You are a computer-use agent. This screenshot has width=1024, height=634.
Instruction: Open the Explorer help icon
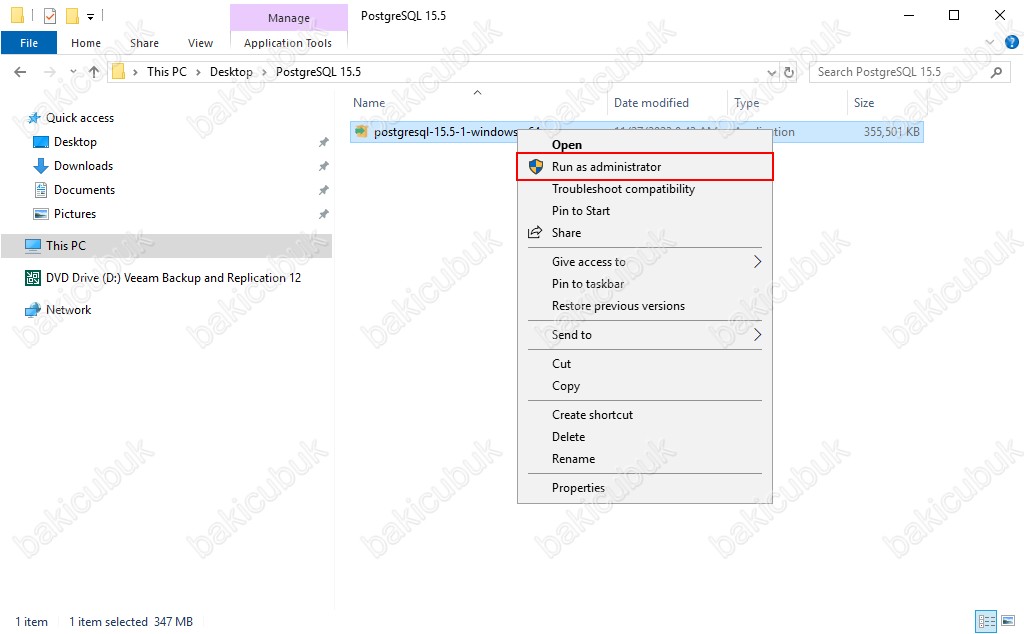[x=1012, y=42]
